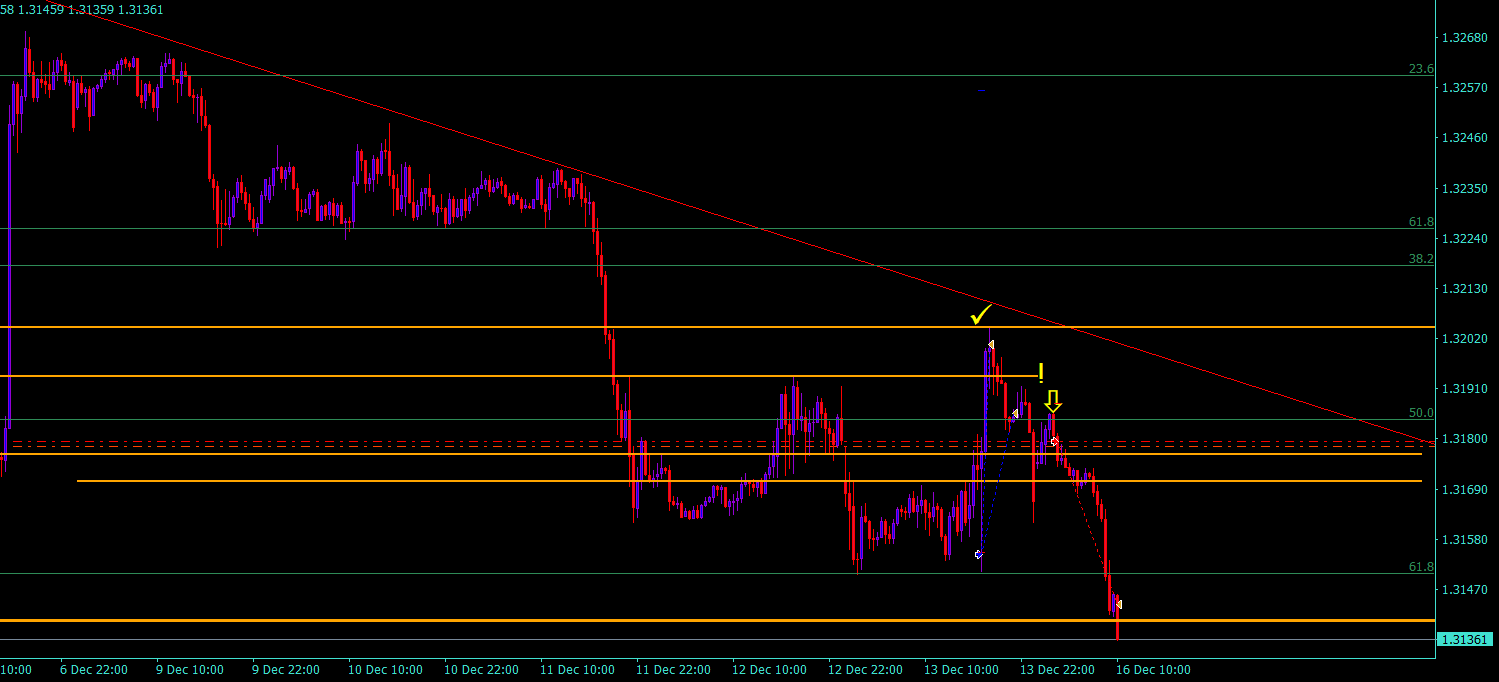
Task: Click the OHLC quote text 1.31459 1.31359 1.31361
Action: (x=91, y=10)
